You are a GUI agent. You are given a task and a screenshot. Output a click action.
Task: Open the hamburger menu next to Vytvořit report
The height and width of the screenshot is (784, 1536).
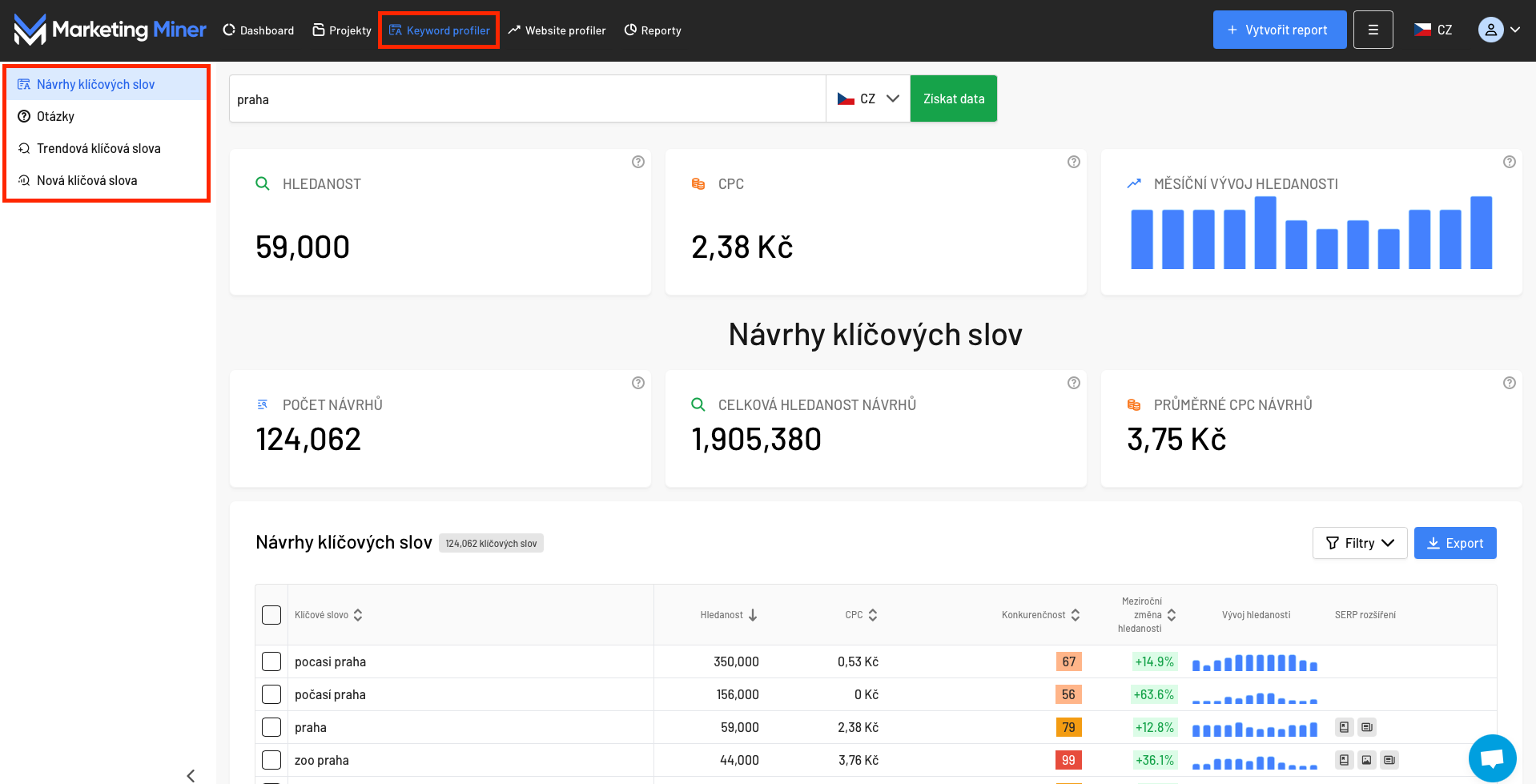1373,29
